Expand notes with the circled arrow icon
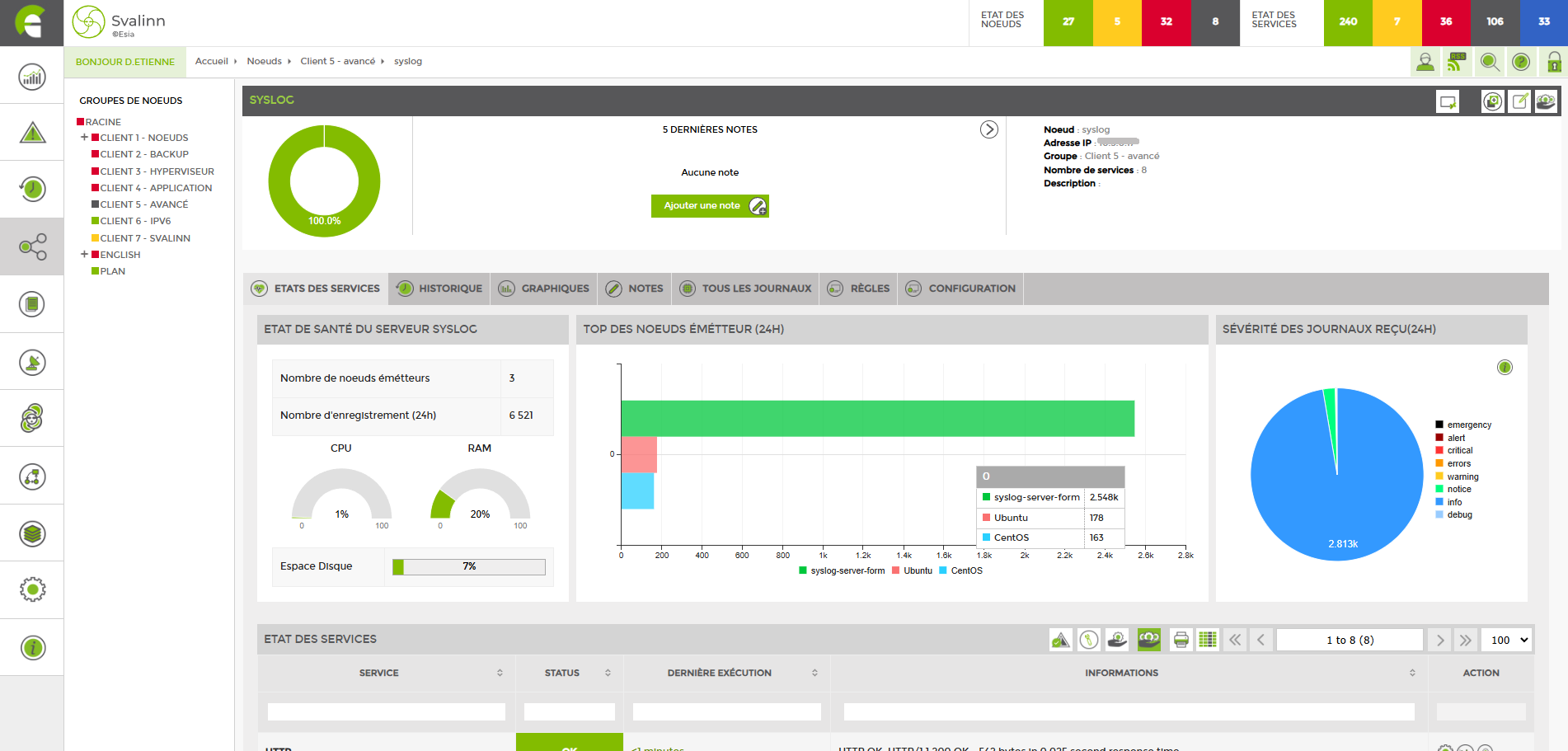The image size is (1568, 751). click(x=989, y=129)
